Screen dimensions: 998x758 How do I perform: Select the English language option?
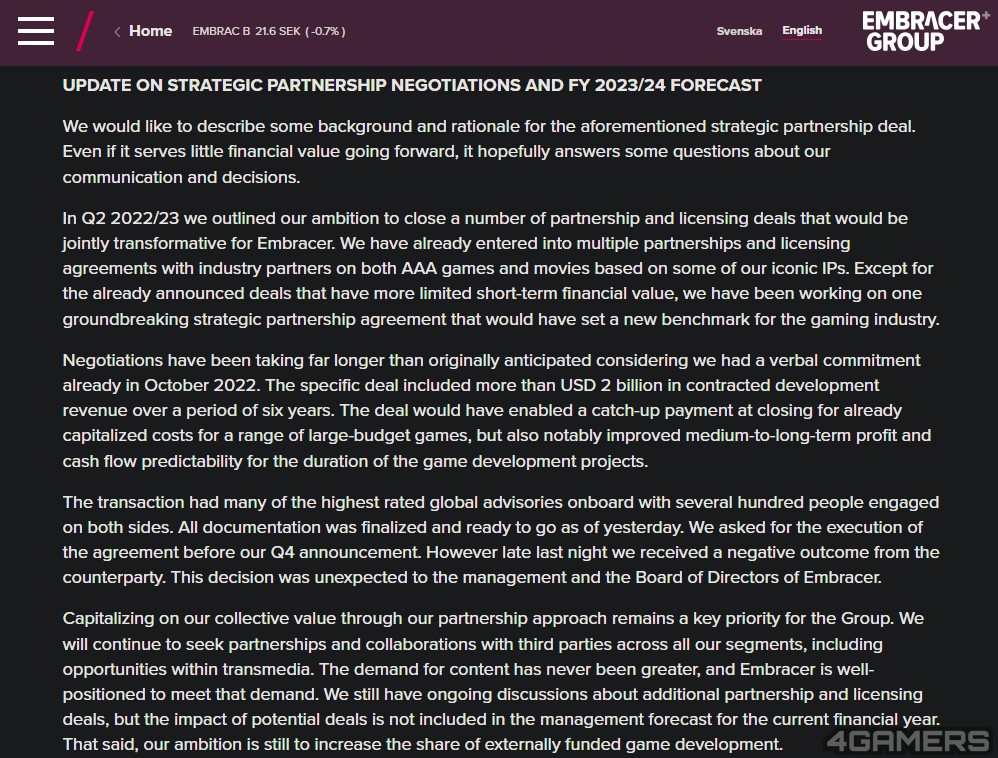(802, 31)
